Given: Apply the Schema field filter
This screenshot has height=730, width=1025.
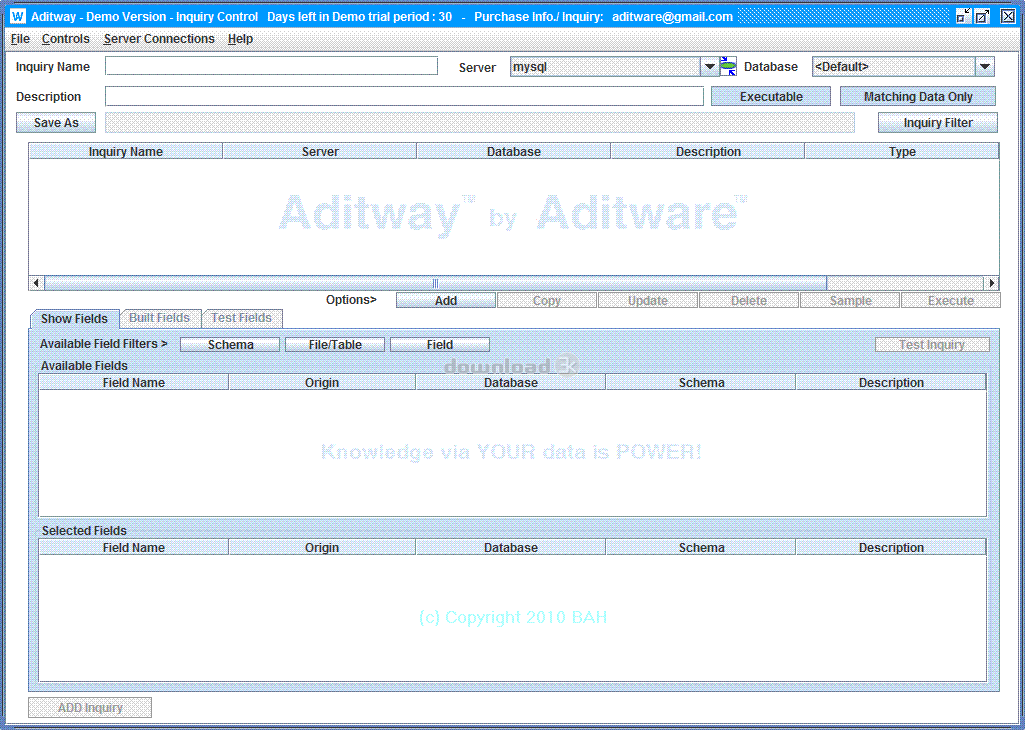Looking at the screenshot, I should coord(230,344).
